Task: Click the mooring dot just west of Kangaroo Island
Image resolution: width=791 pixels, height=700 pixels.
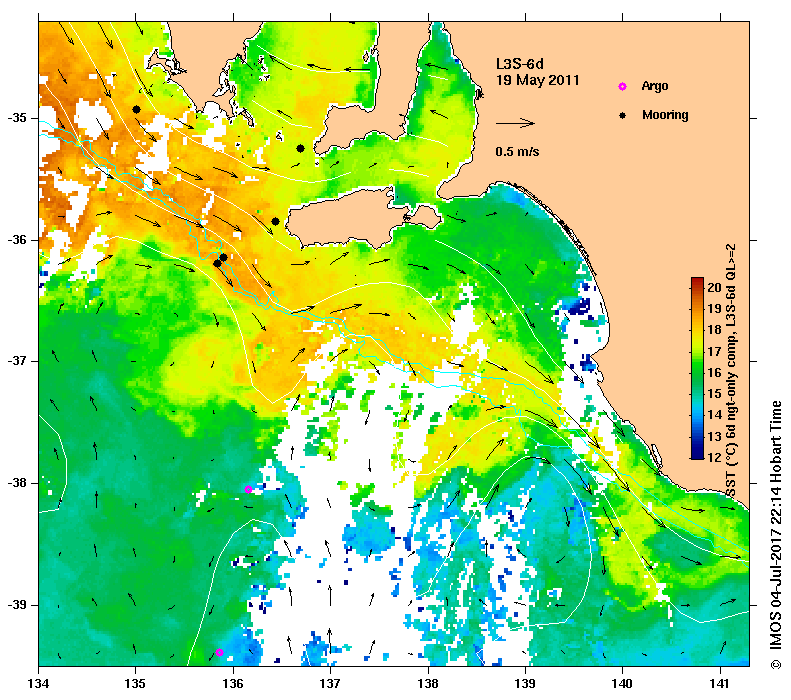Action: [275, 221]
